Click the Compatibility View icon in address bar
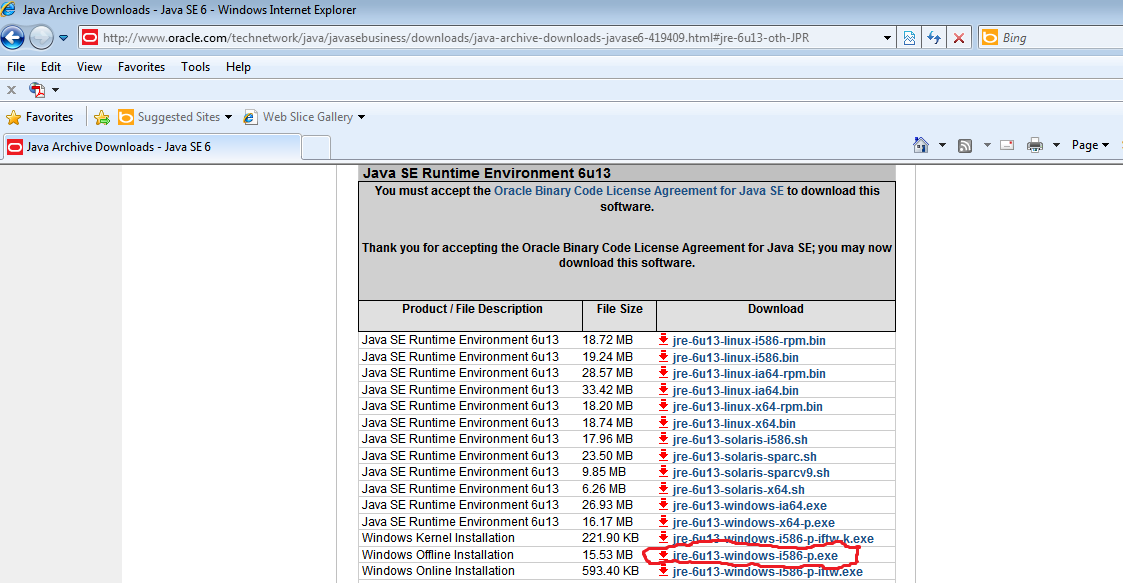Screen dimensions: 1123x583 click(909, 38)
